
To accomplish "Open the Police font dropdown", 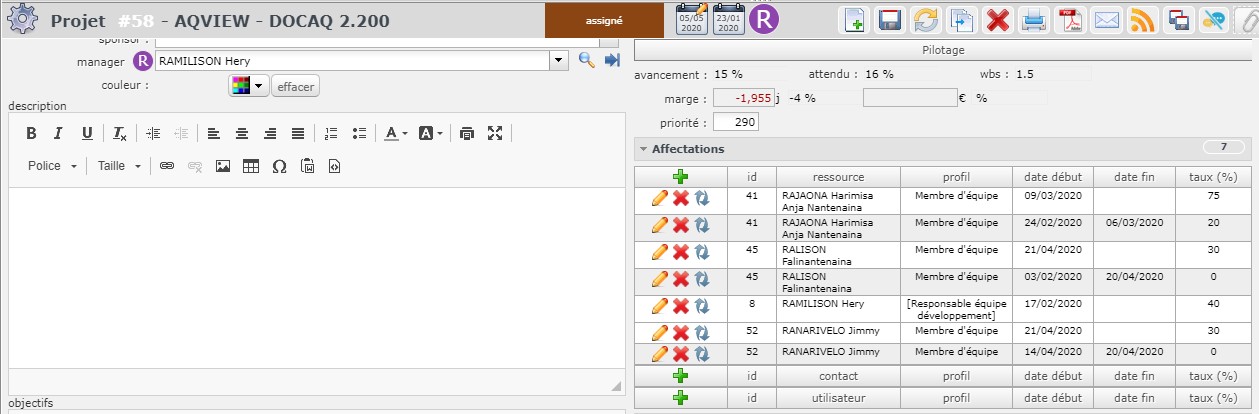I will coord(52,166).
